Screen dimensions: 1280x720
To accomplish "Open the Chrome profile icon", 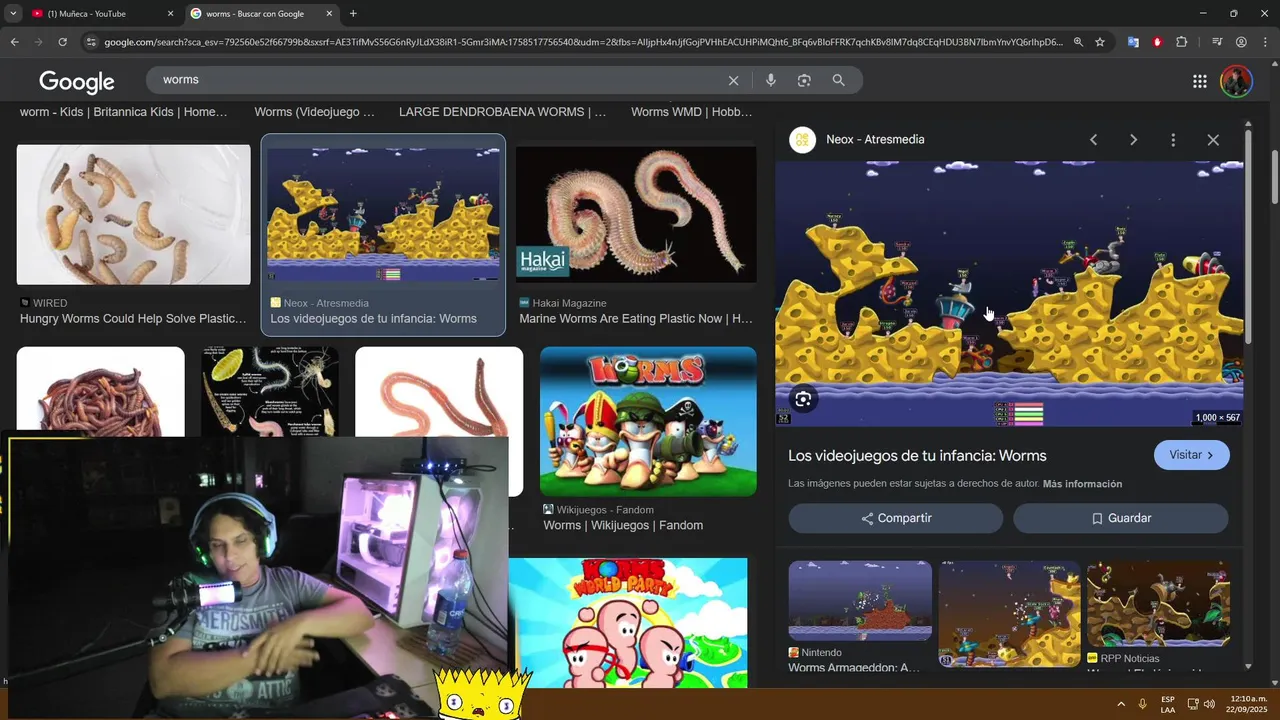I will point(1241,42).
